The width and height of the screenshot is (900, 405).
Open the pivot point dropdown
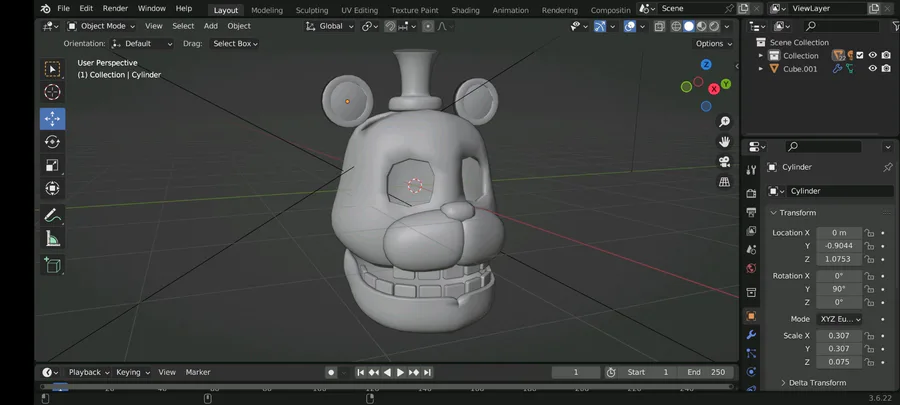tap(370, 26)
